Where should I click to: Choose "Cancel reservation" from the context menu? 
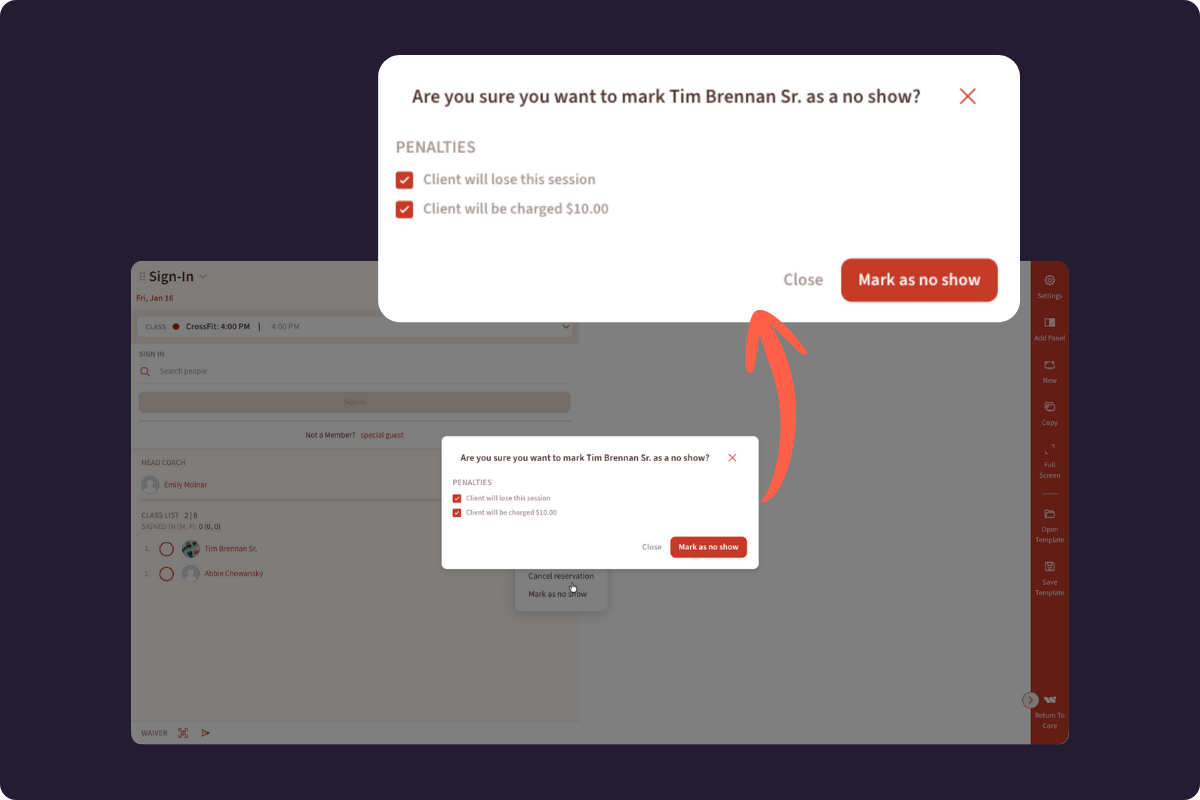pyautogui.click(x=560, y=576)
